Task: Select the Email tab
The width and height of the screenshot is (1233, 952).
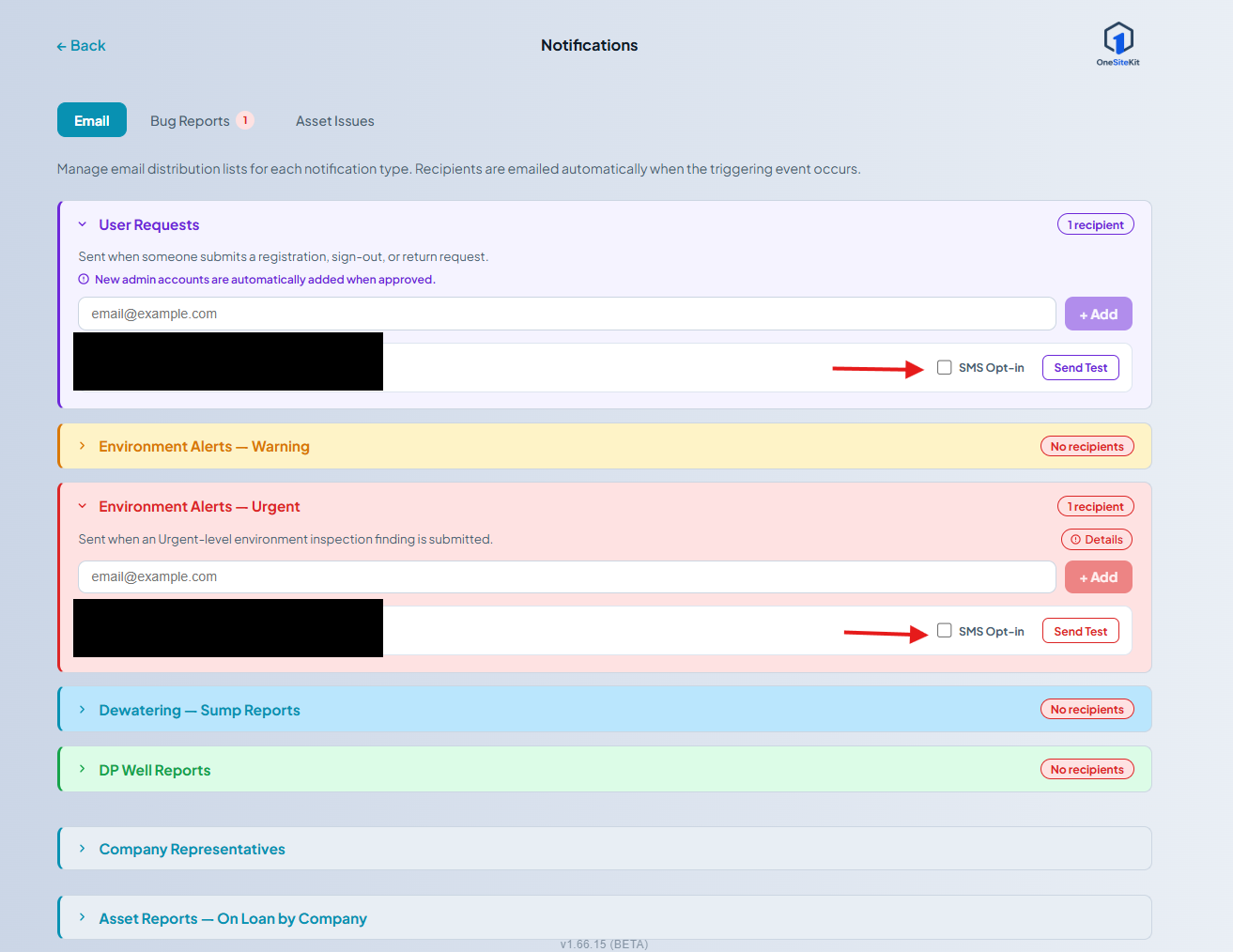Action: pyautogui.click(x=92, y=120)
